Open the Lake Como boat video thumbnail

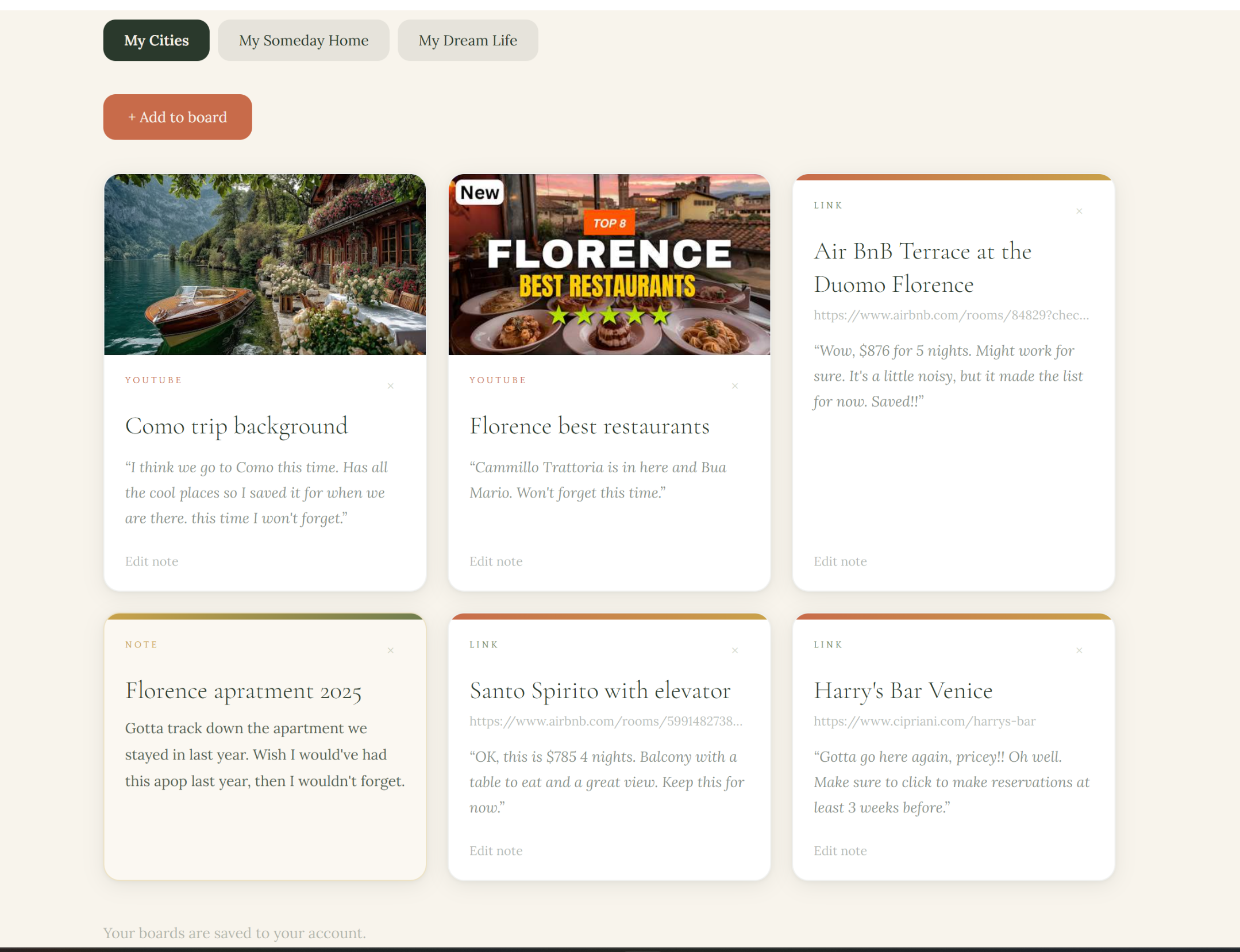point(265,265)
